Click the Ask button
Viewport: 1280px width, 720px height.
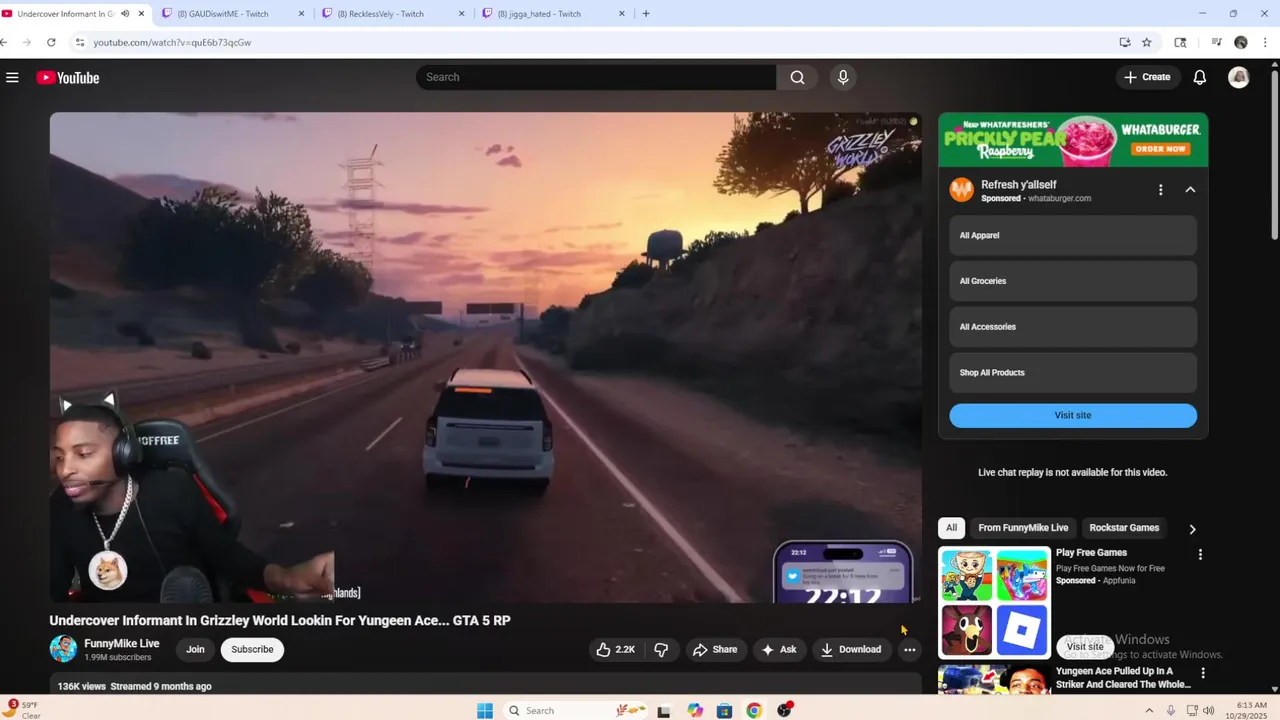click(778, 649)
